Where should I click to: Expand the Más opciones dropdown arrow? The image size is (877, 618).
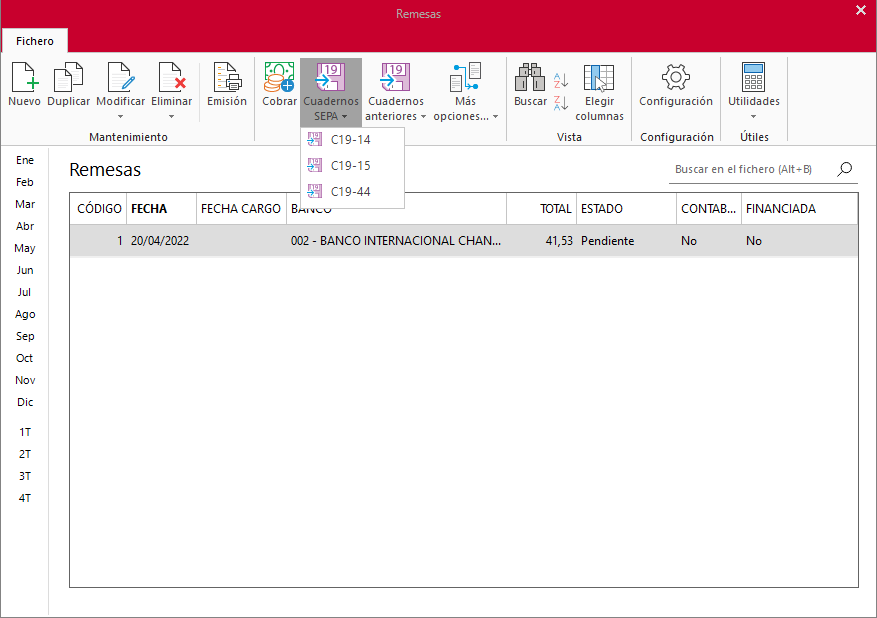click(x=496, y=116)
